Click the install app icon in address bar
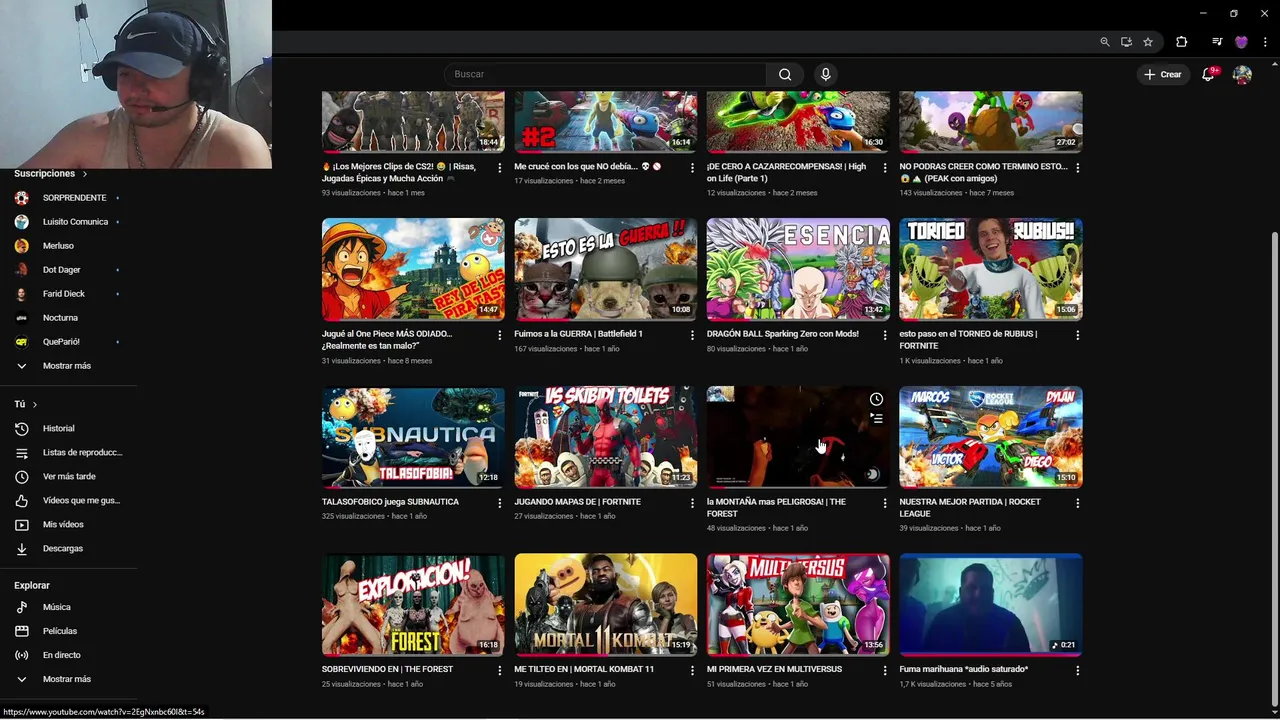 click(x=1126, y=42)
